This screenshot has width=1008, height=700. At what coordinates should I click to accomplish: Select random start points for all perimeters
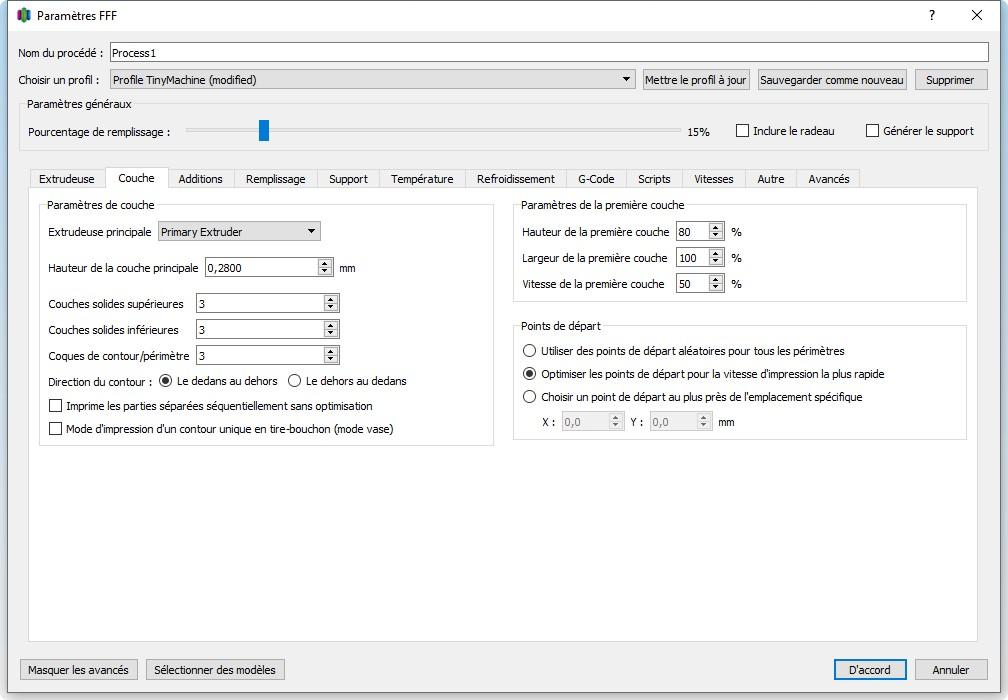[529, 351]
